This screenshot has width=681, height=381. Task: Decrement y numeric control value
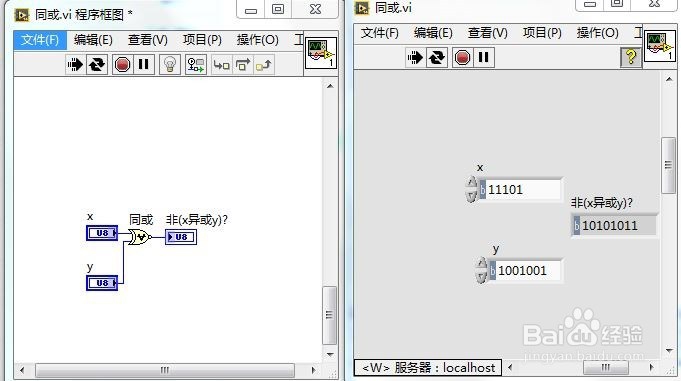(482, 277)
